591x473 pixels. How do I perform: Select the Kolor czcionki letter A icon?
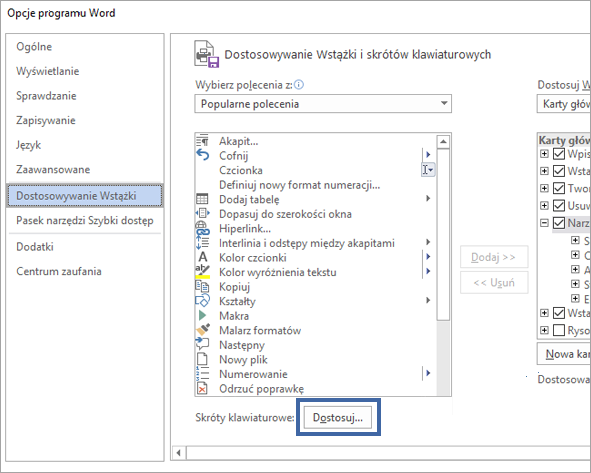click(x=203, y=257)
